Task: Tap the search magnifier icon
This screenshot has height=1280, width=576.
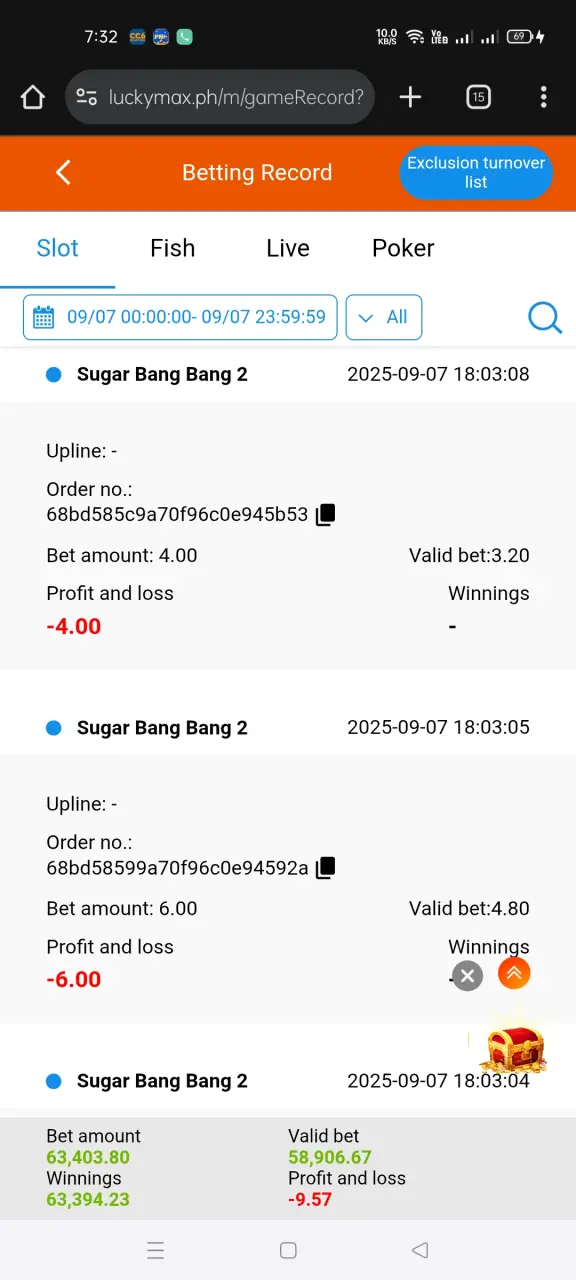Action: pyautogui.click(x=545, y=318)
